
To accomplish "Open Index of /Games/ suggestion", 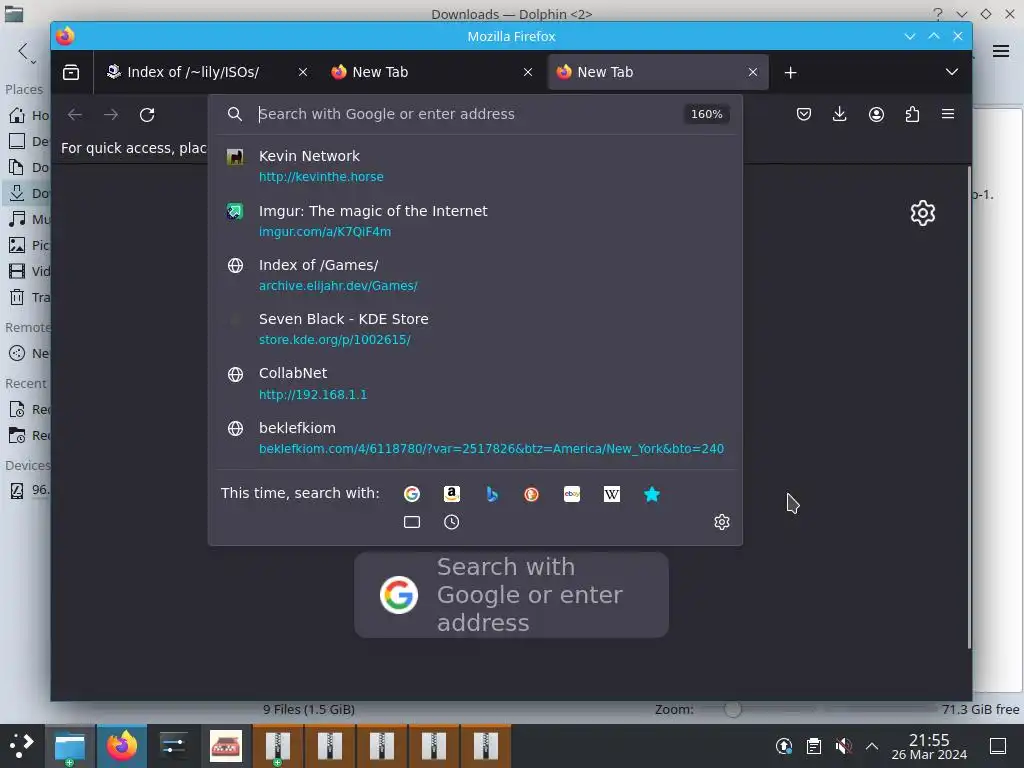I will [x=475, y=275].
